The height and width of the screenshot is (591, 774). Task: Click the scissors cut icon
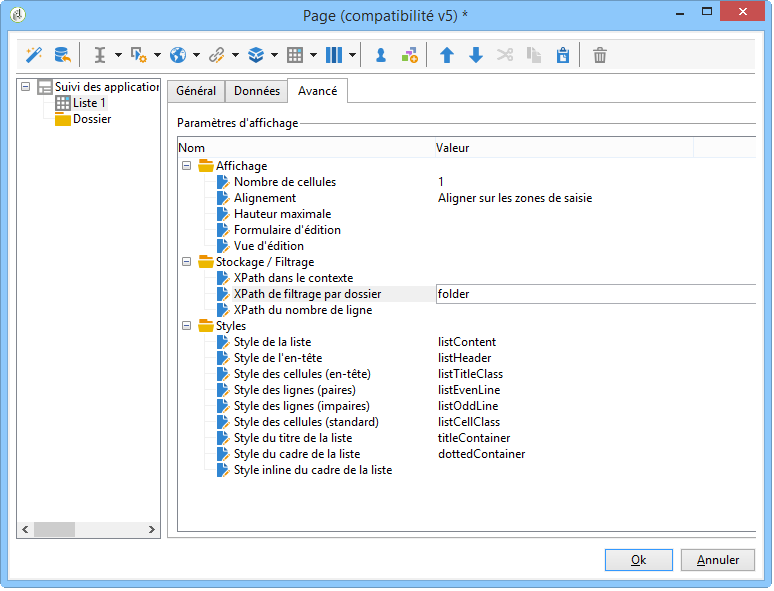505,55
